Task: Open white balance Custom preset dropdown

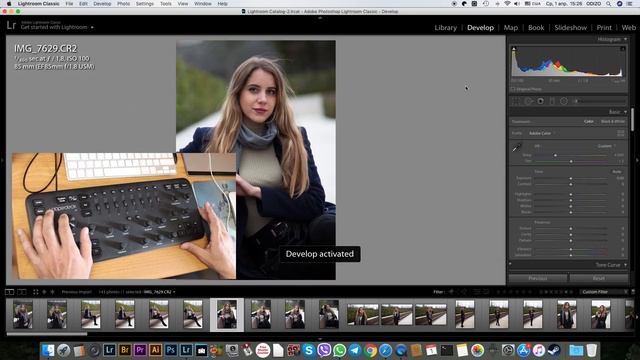Action: [x=607, y=146]
